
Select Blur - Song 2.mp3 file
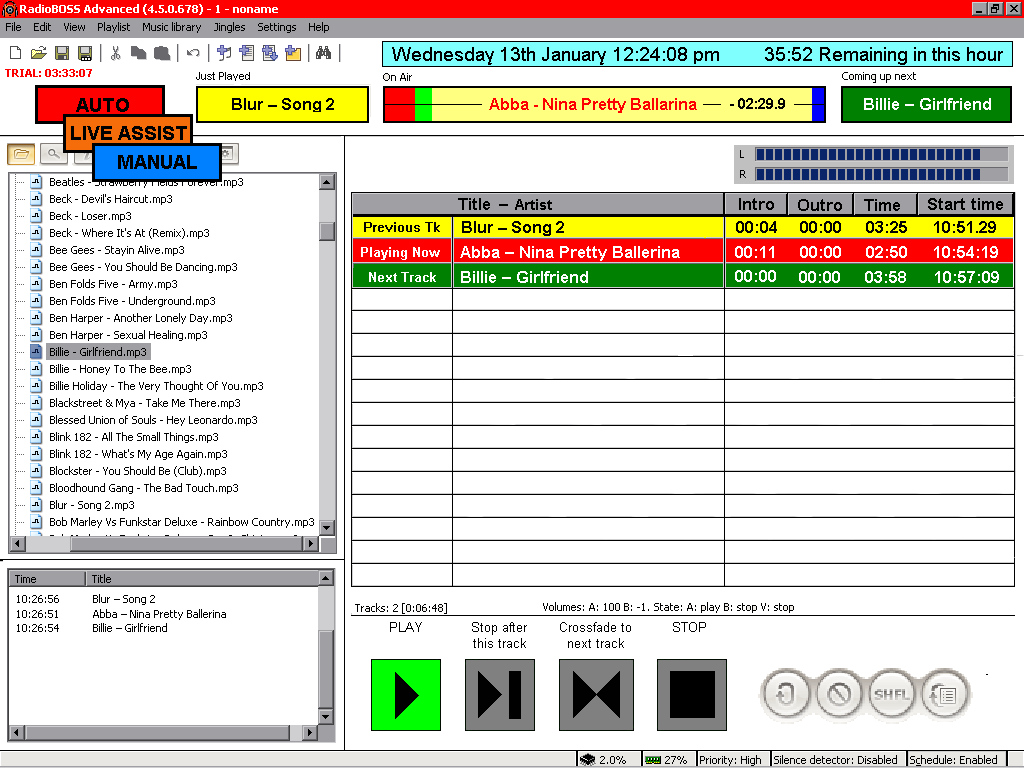(x=92, y=505)
